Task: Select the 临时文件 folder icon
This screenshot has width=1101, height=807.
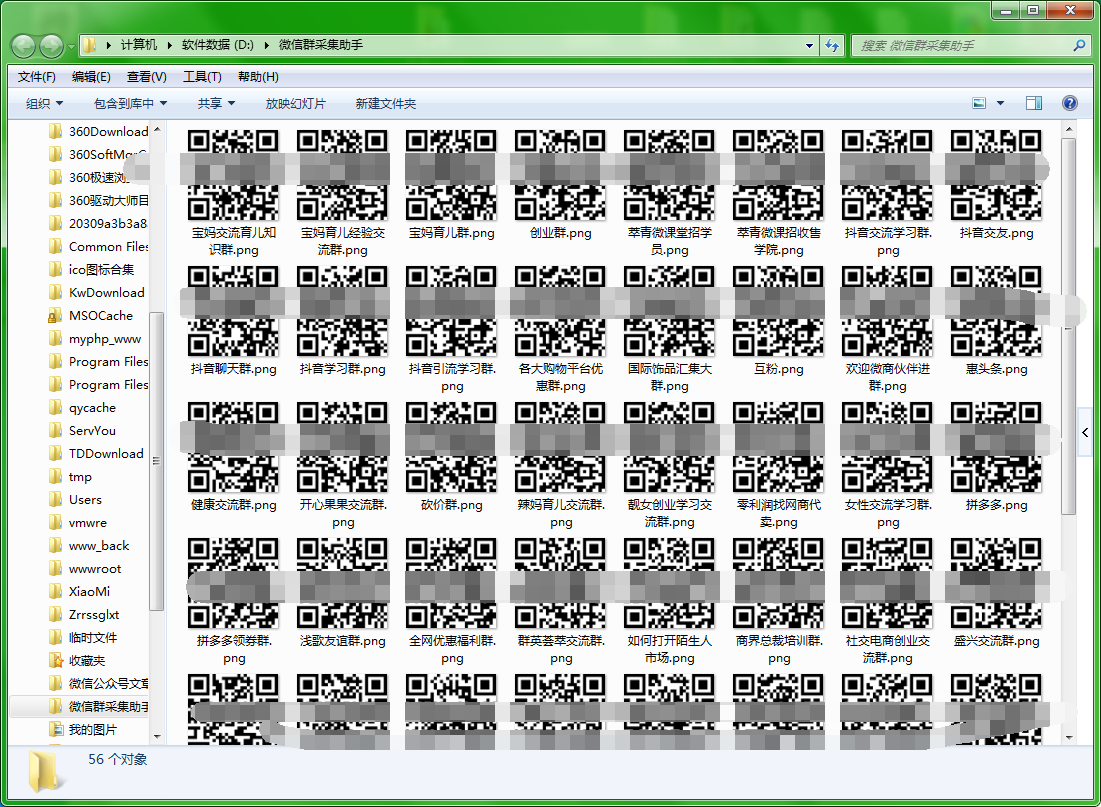Action: [x=55, y=638]
